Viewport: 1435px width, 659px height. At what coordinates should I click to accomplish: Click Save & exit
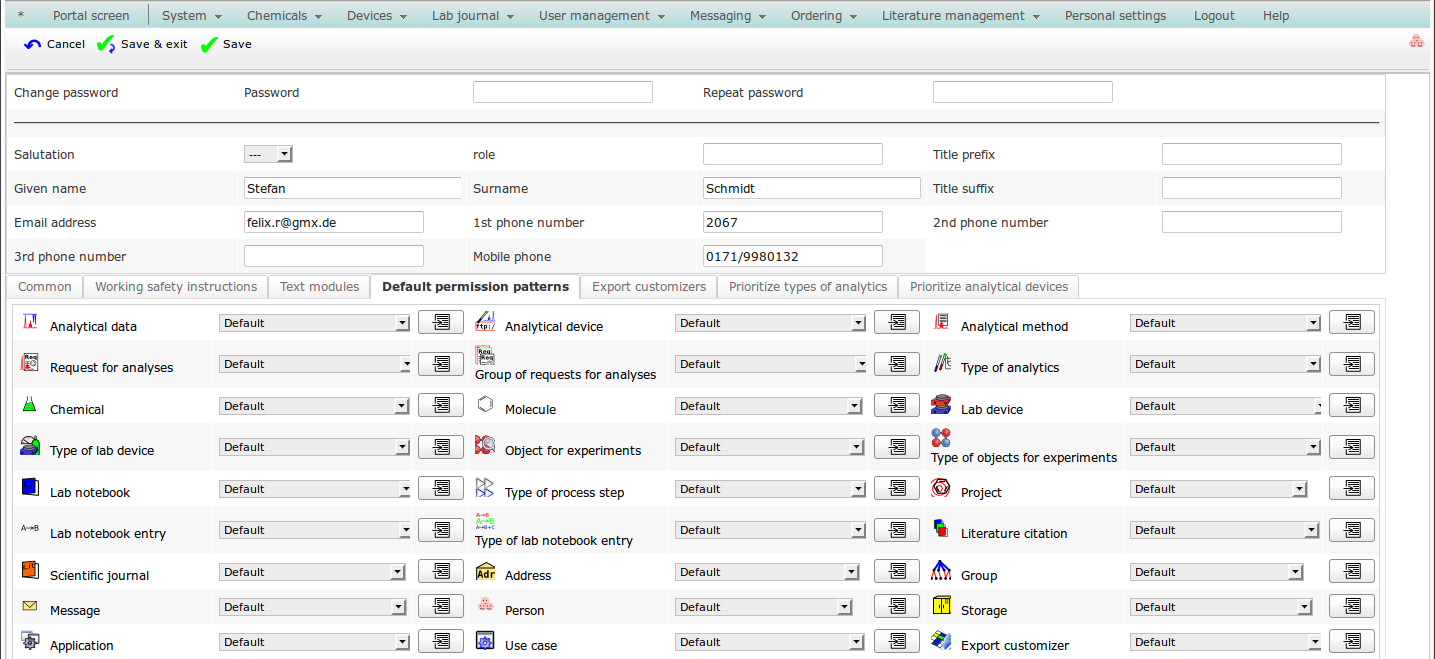tap(143, 44)
